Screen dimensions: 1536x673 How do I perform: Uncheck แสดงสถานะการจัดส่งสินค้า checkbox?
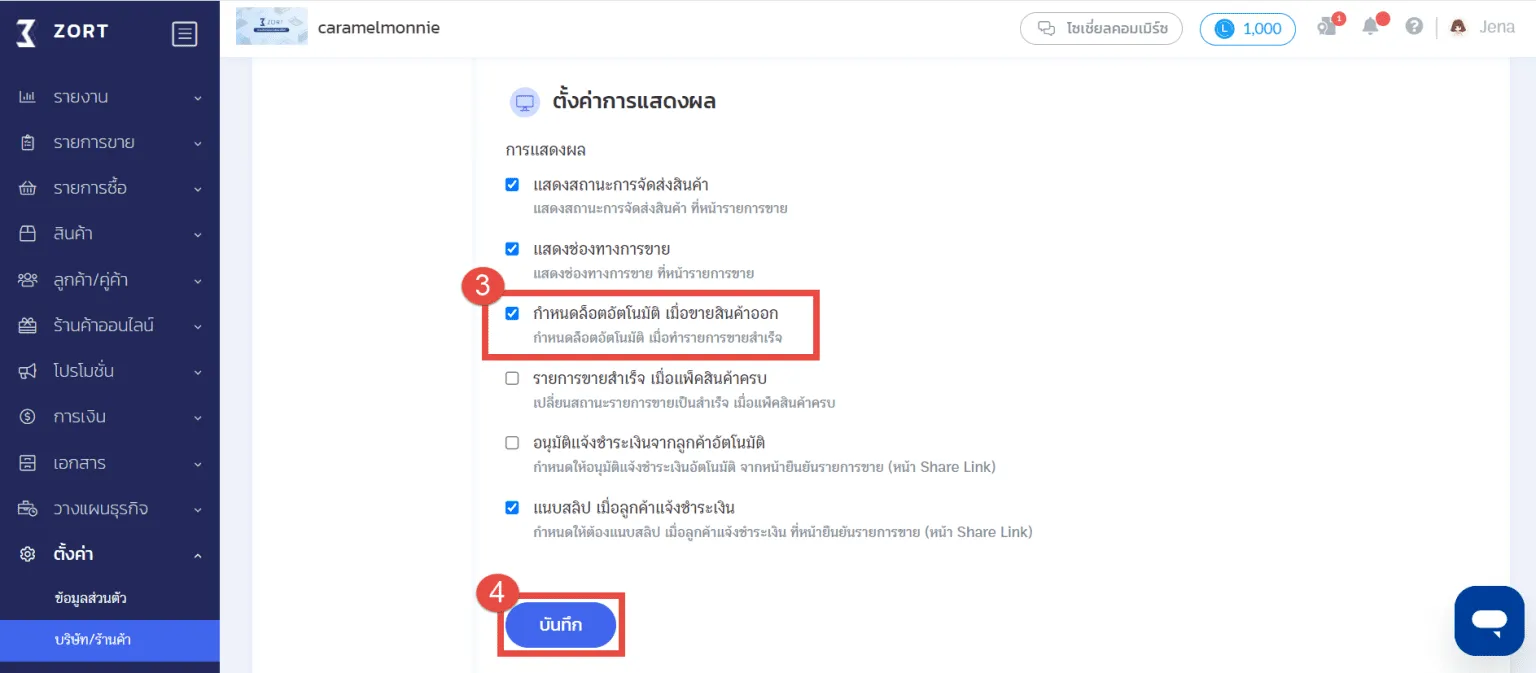pyautogui.click(x=512, y=185)
